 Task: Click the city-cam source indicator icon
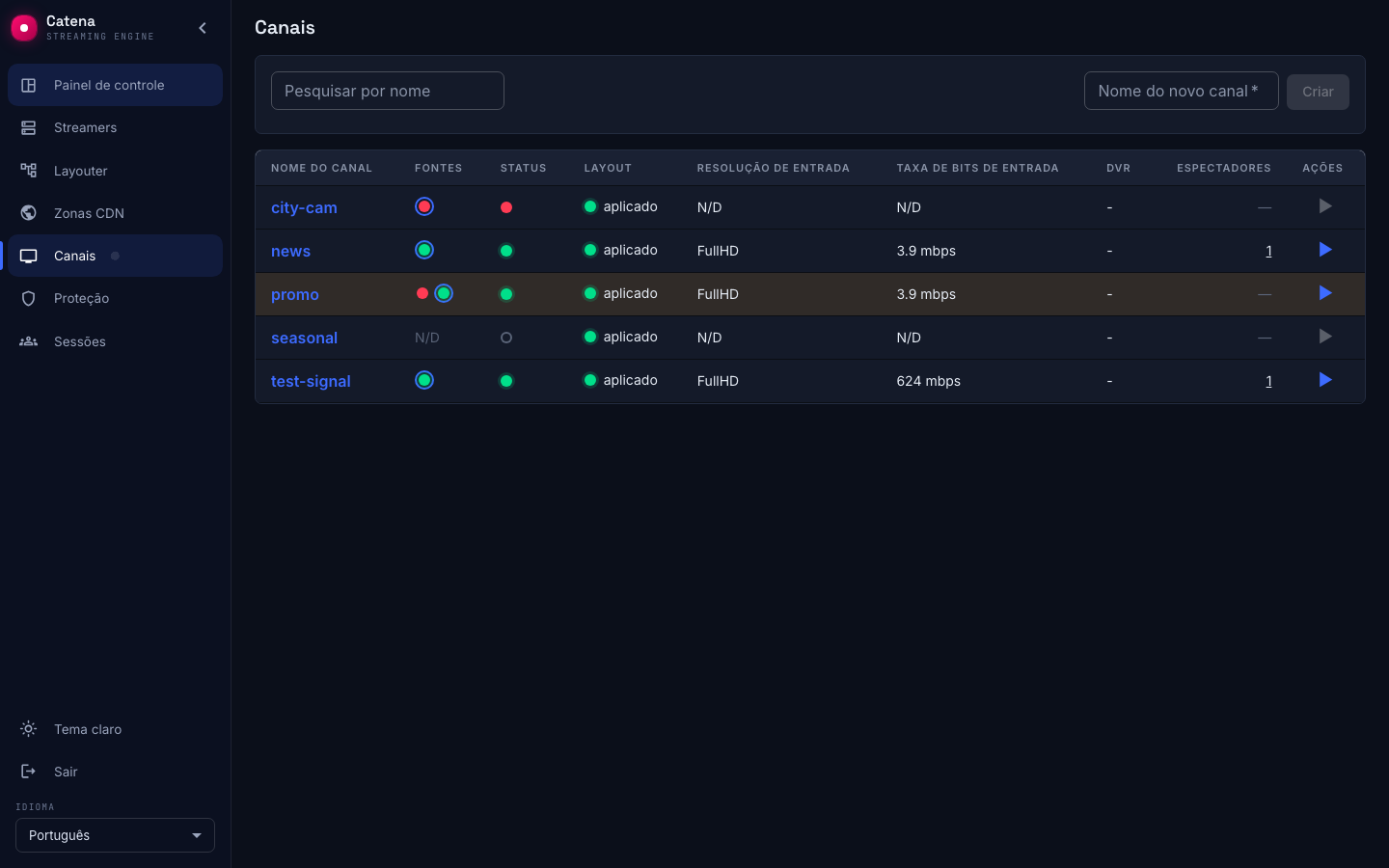pyautogui.click(x=424, y=206)
